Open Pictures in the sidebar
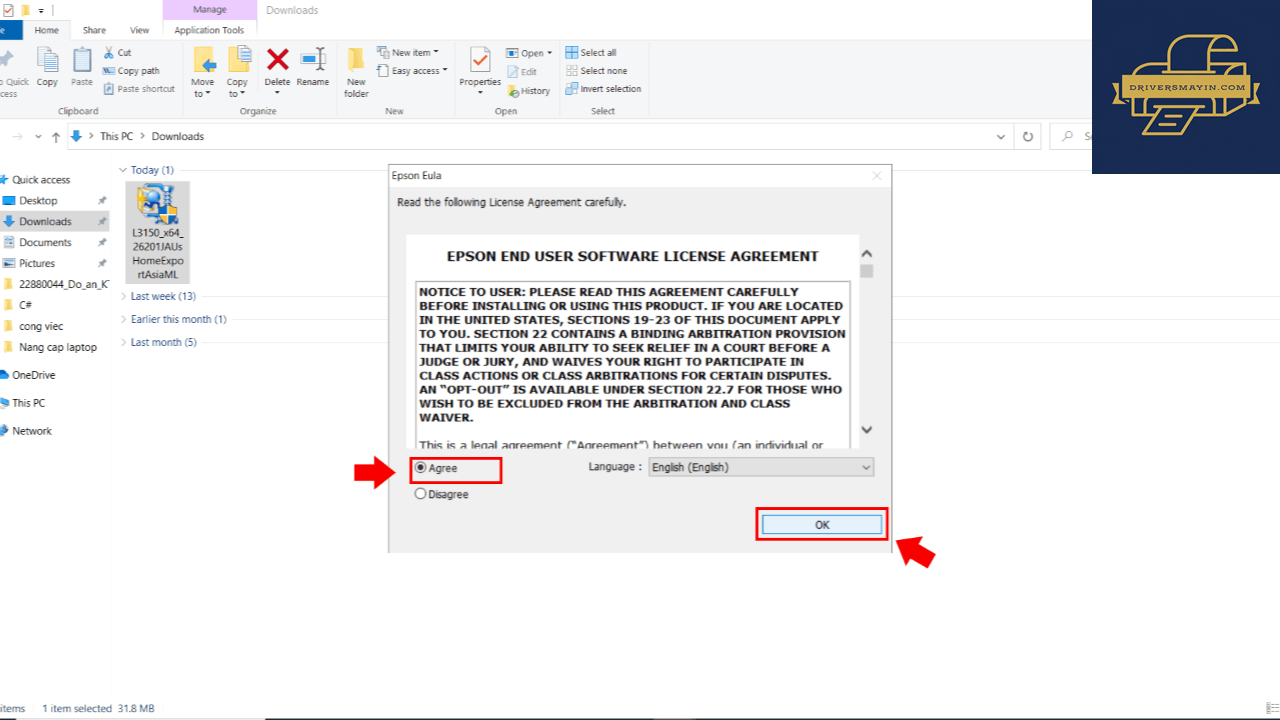The height and width of the screenshot is (720, 1280). pos(37,264)
